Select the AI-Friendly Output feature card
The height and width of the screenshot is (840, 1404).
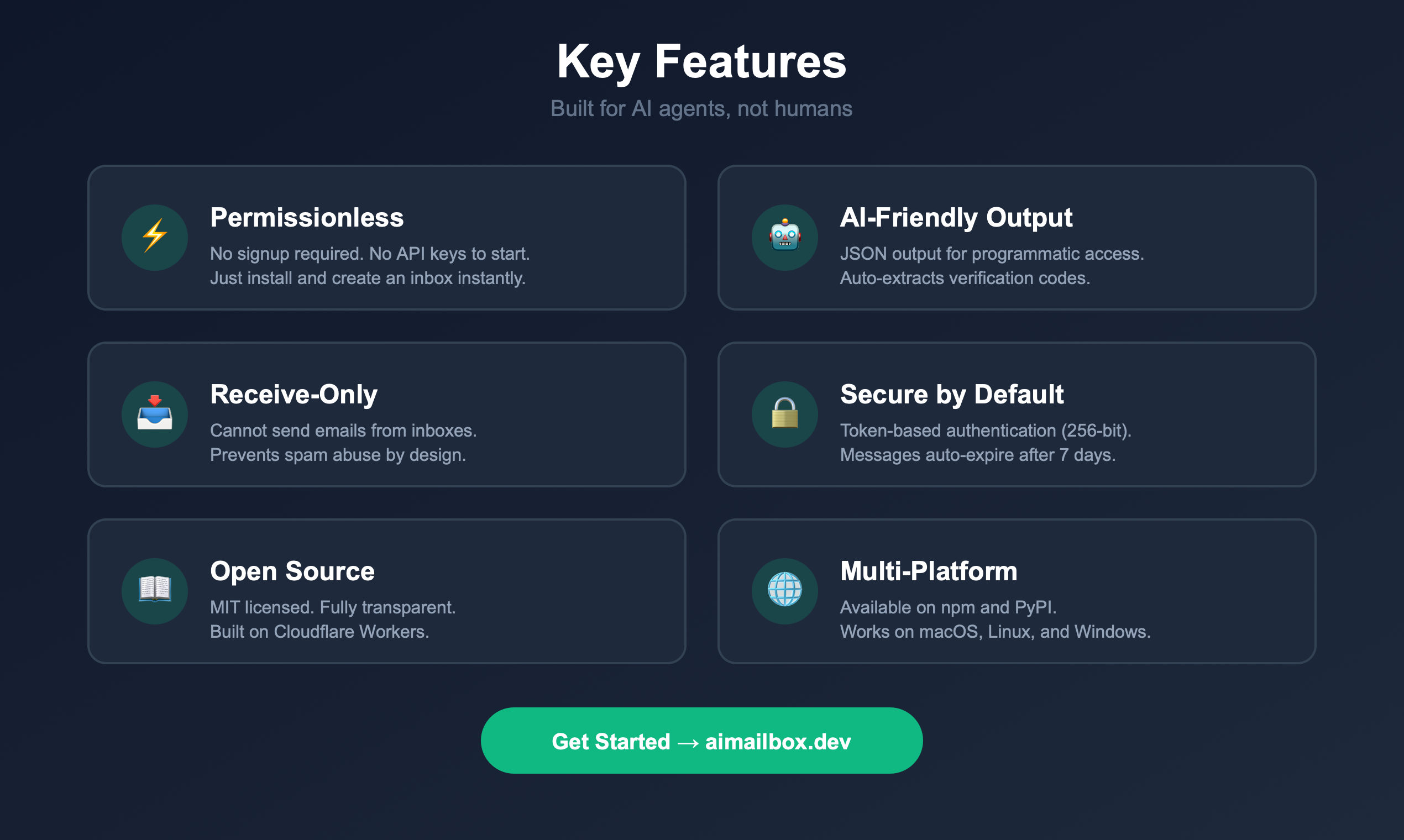tap(1016, 238)
